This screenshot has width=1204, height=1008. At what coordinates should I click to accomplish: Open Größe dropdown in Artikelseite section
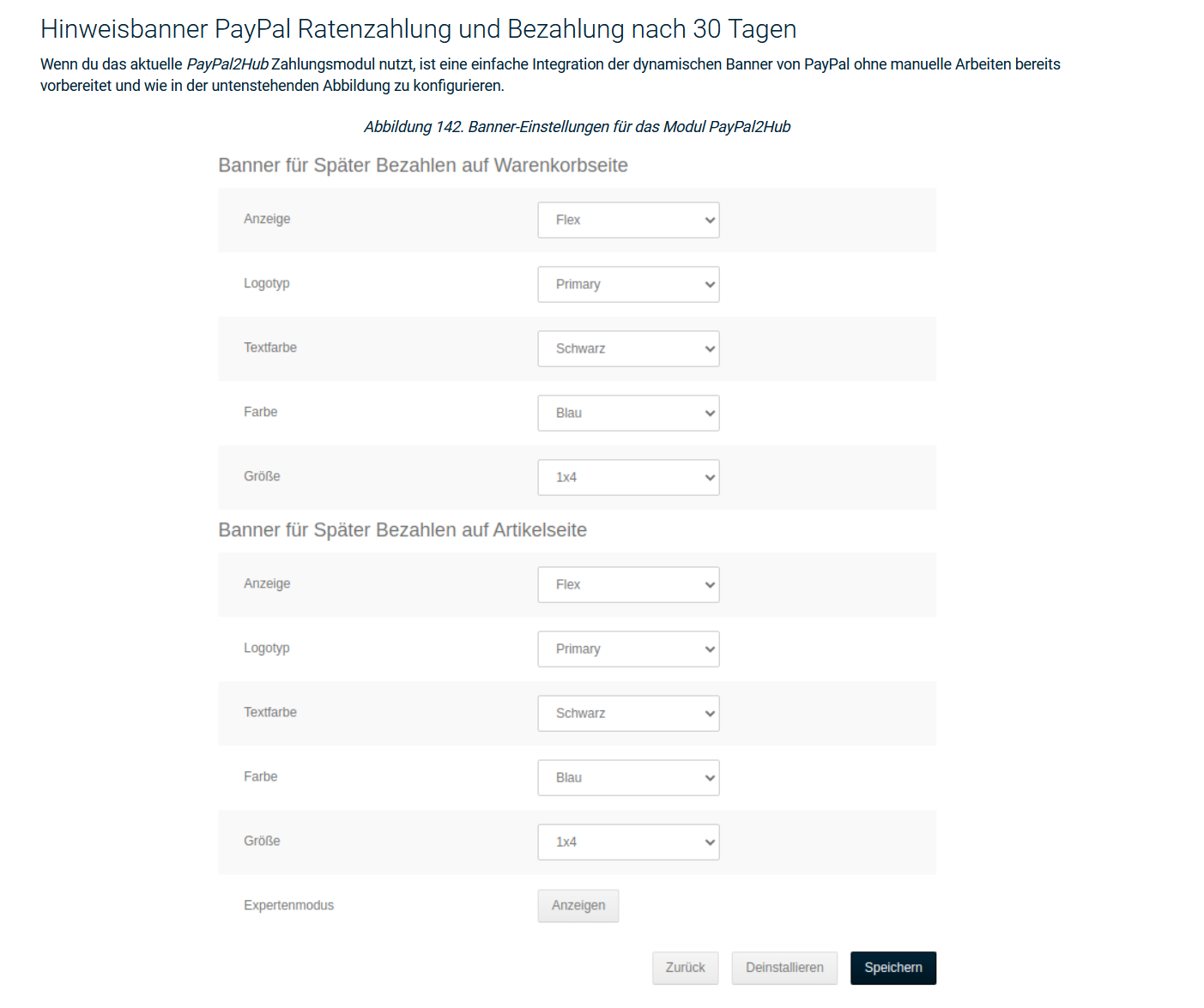[x=628, y=842]
